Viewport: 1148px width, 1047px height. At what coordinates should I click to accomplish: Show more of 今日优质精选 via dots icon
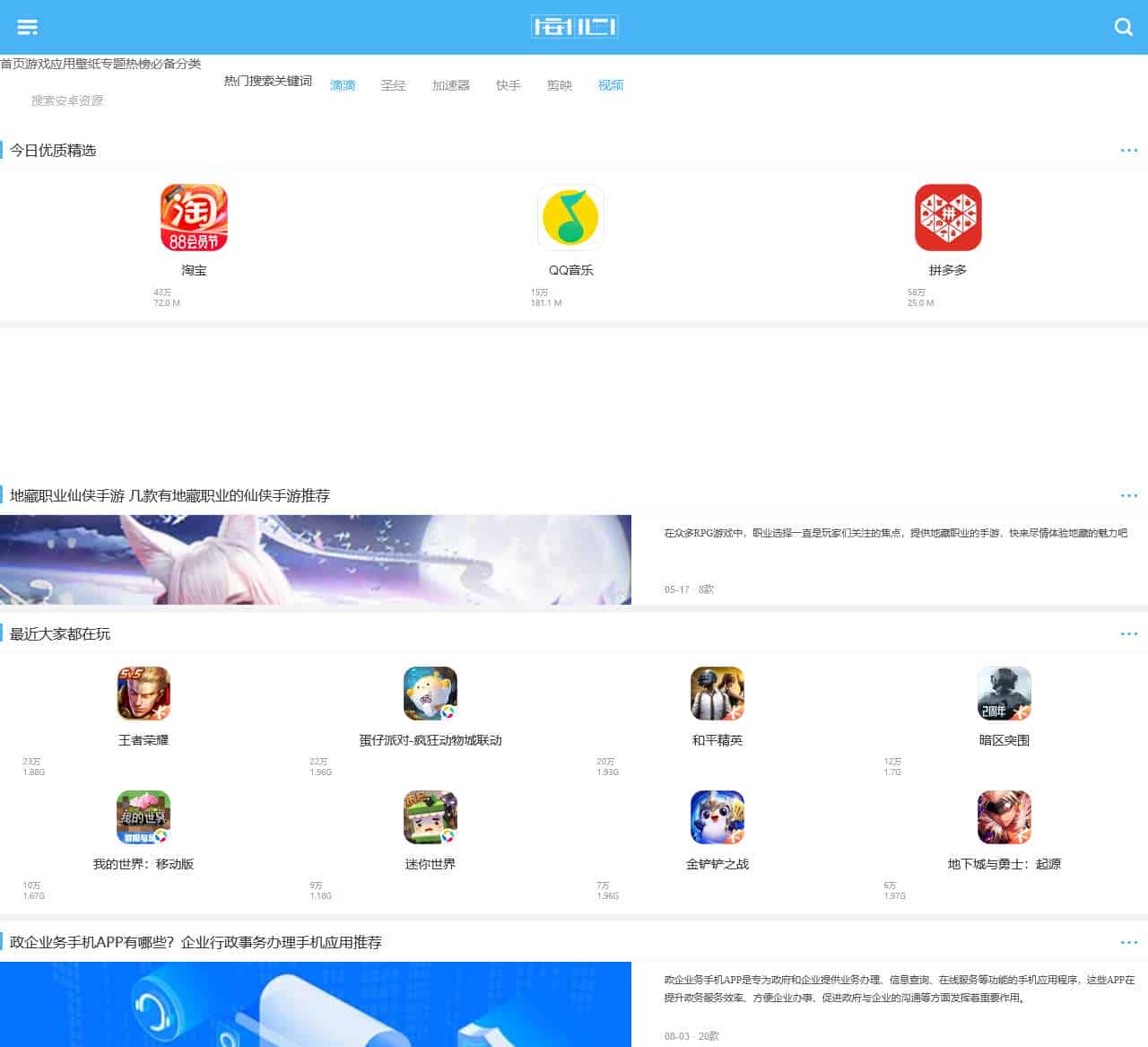point(1129,150)
